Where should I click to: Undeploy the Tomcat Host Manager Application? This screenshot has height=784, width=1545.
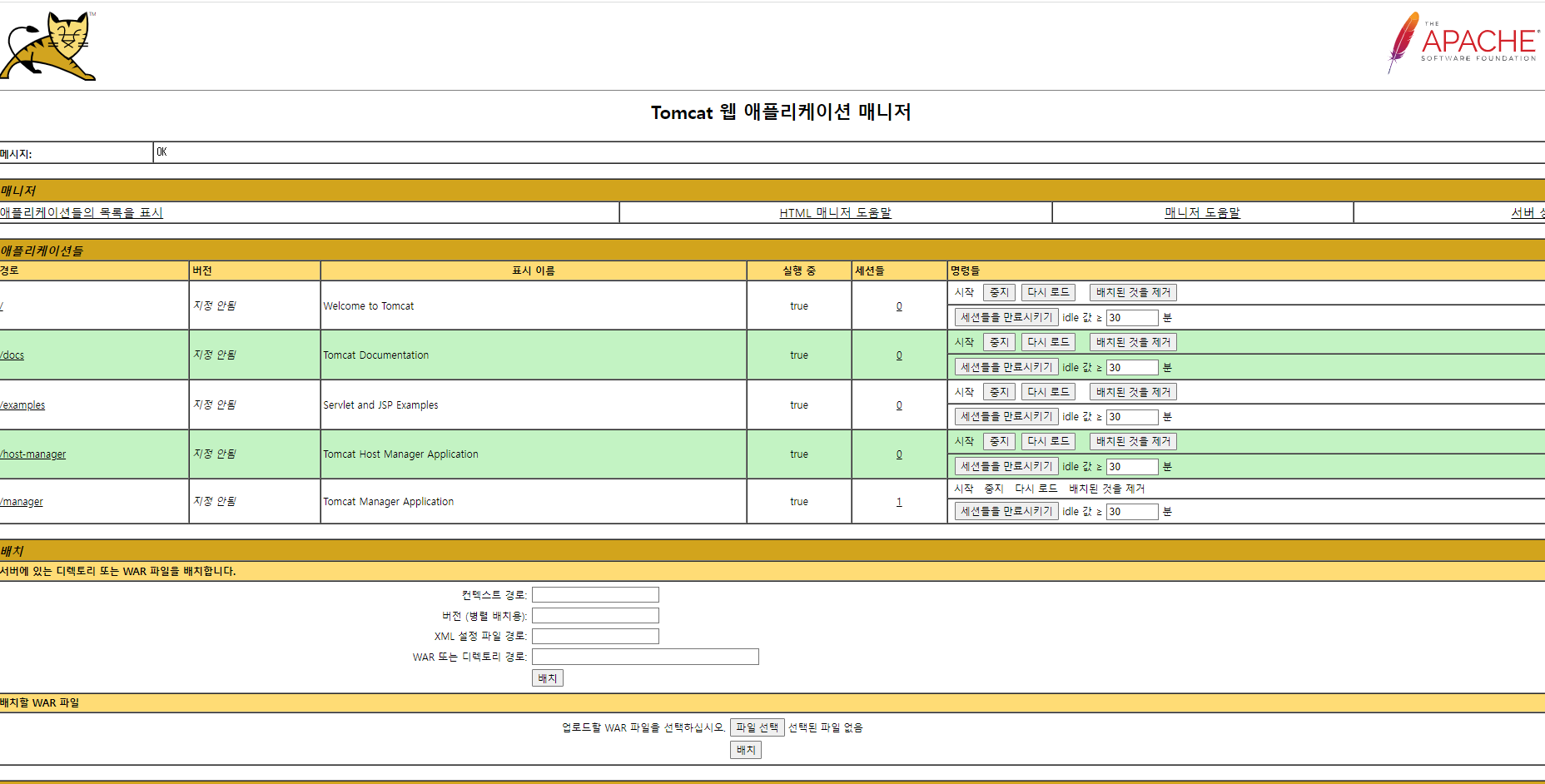pyautogui.click(x=1133, y=441)
